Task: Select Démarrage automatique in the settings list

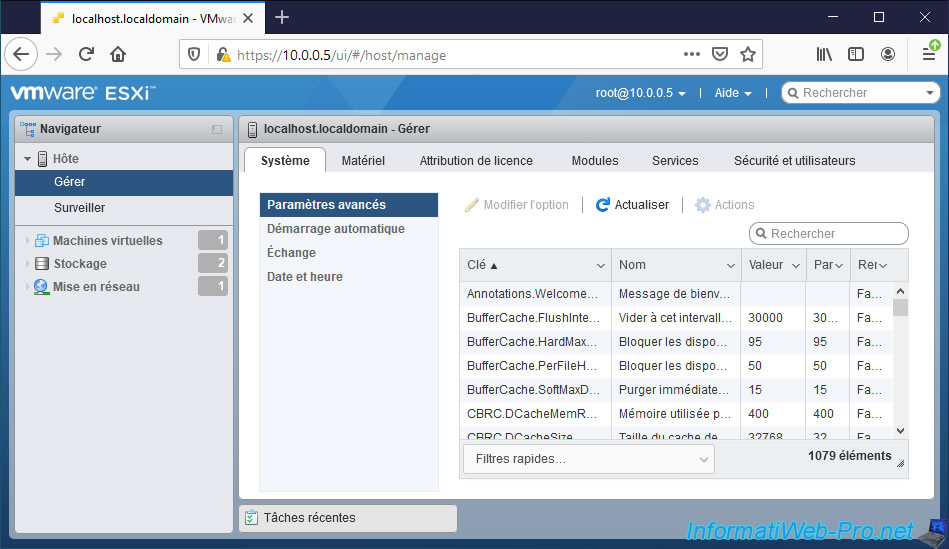Action: pos(336,229)
